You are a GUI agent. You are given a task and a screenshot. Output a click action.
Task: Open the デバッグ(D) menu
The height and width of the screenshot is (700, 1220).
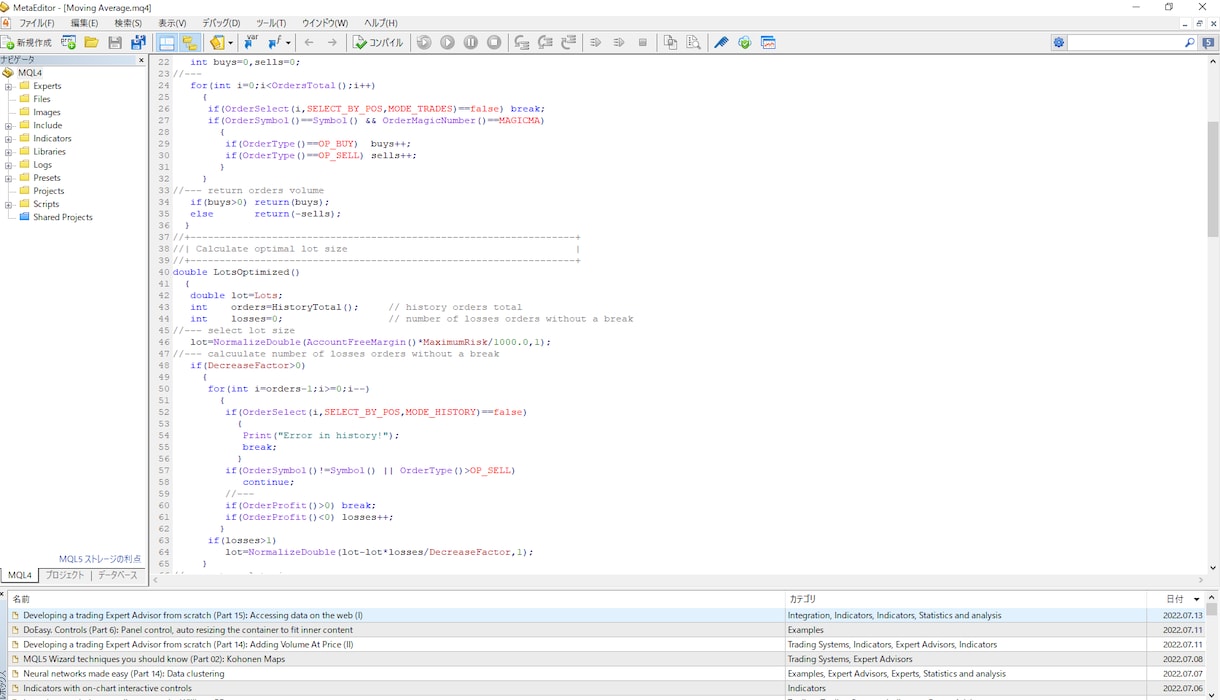[x=221, y=23]
